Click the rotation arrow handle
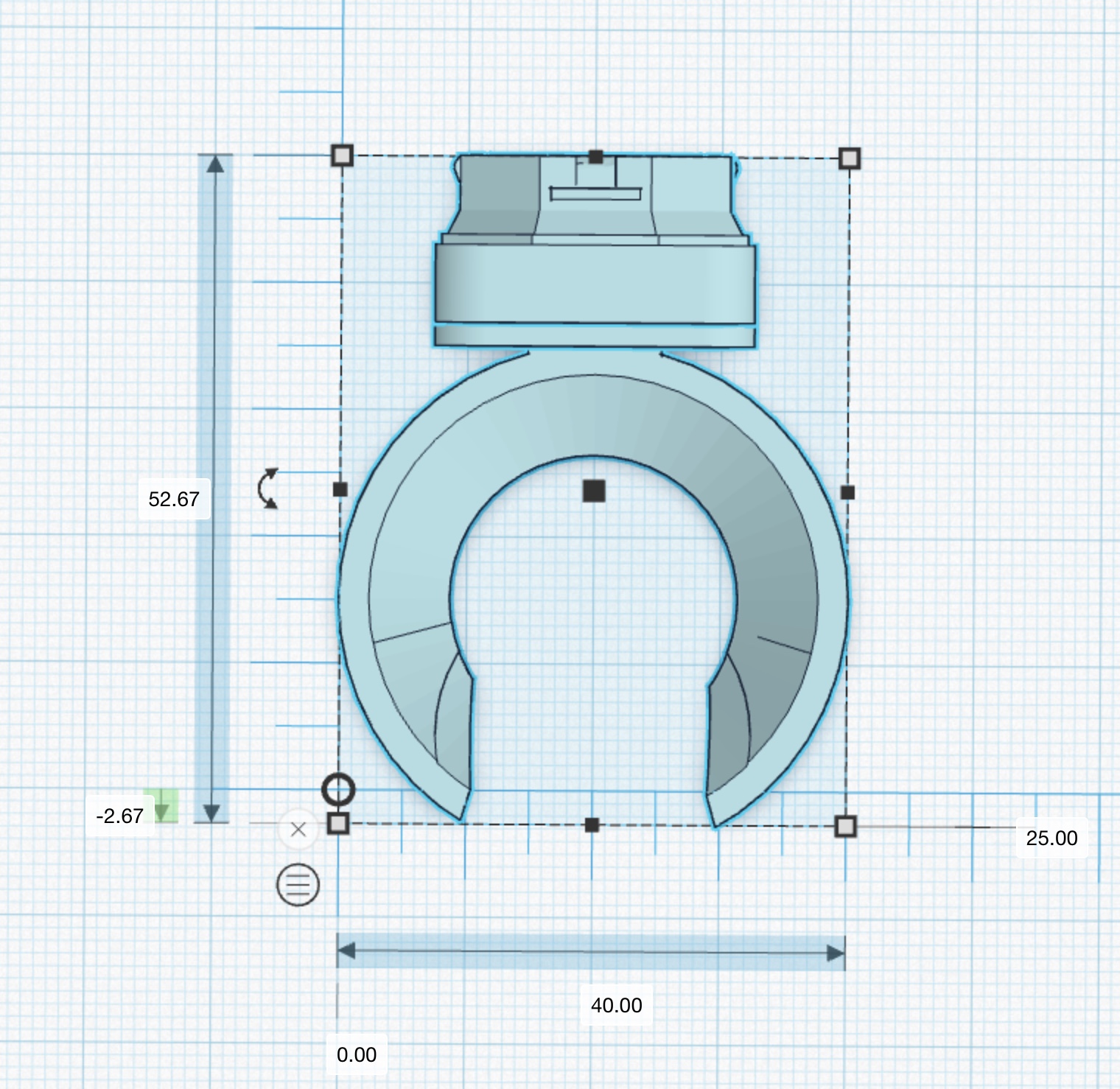The width and height of the screenshot is (1120, 1089). [268, 488]
